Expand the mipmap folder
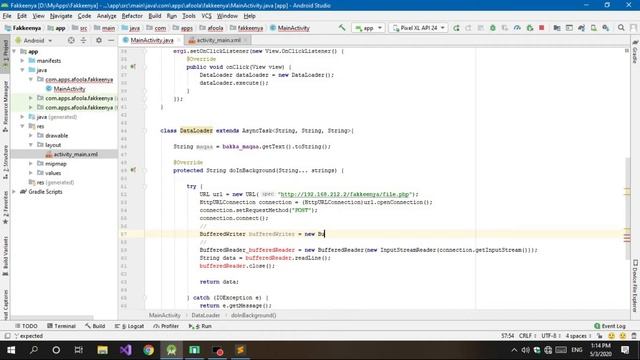The height and width of the screenshot is (360, 640). click(31, 164)
